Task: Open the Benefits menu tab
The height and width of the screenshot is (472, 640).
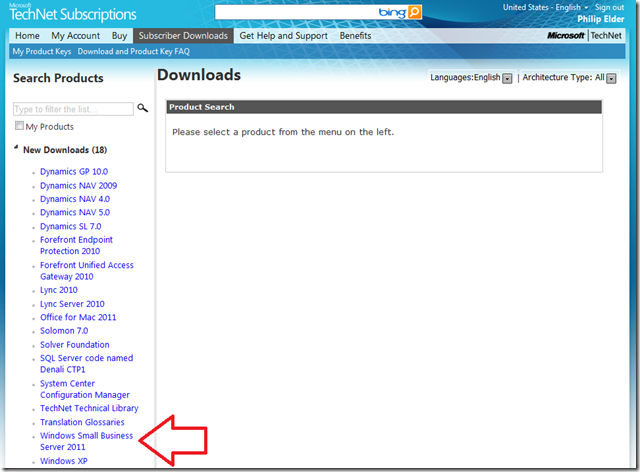Action: coord(355,36)
